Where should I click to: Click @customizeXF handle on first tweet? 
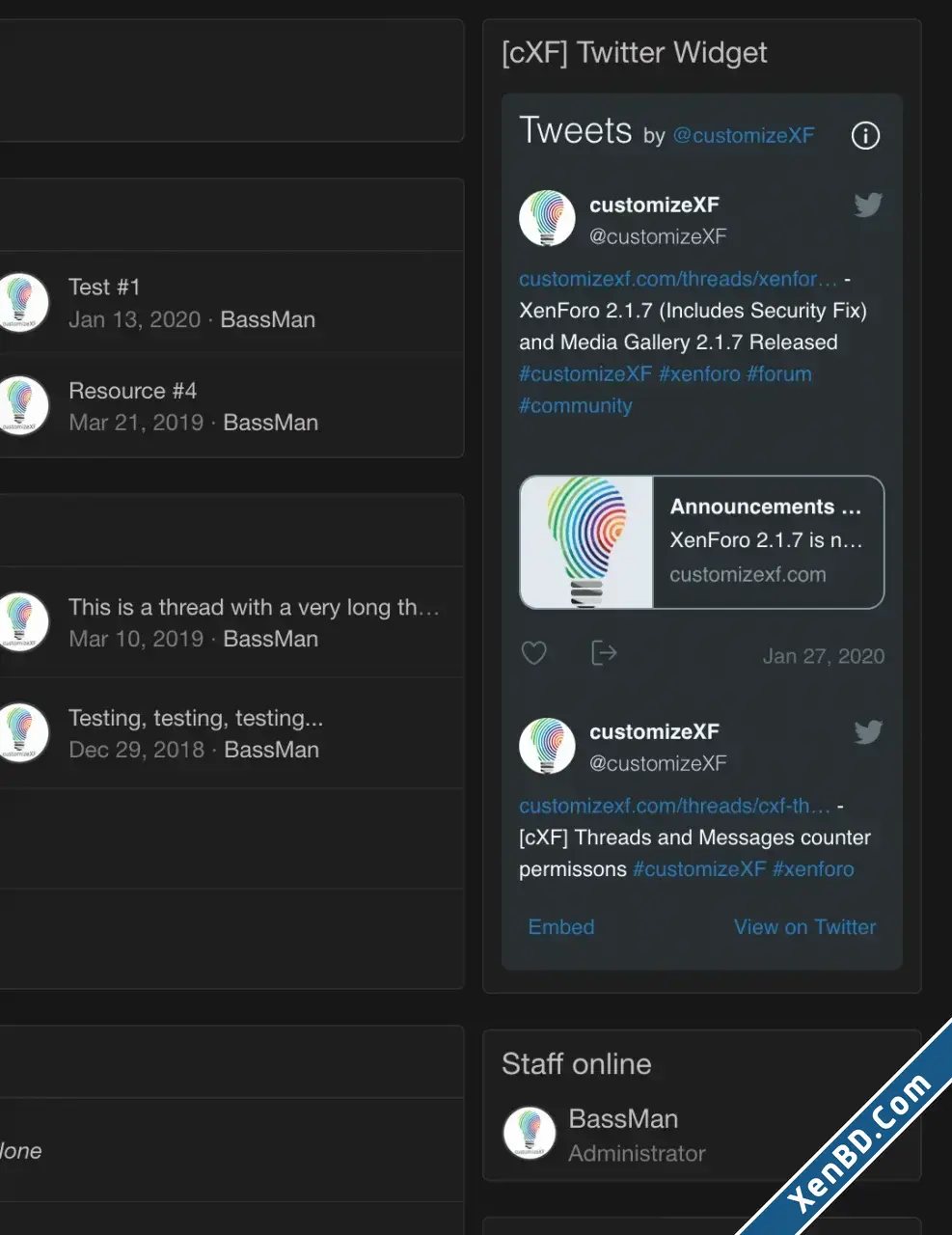point(658,236)
